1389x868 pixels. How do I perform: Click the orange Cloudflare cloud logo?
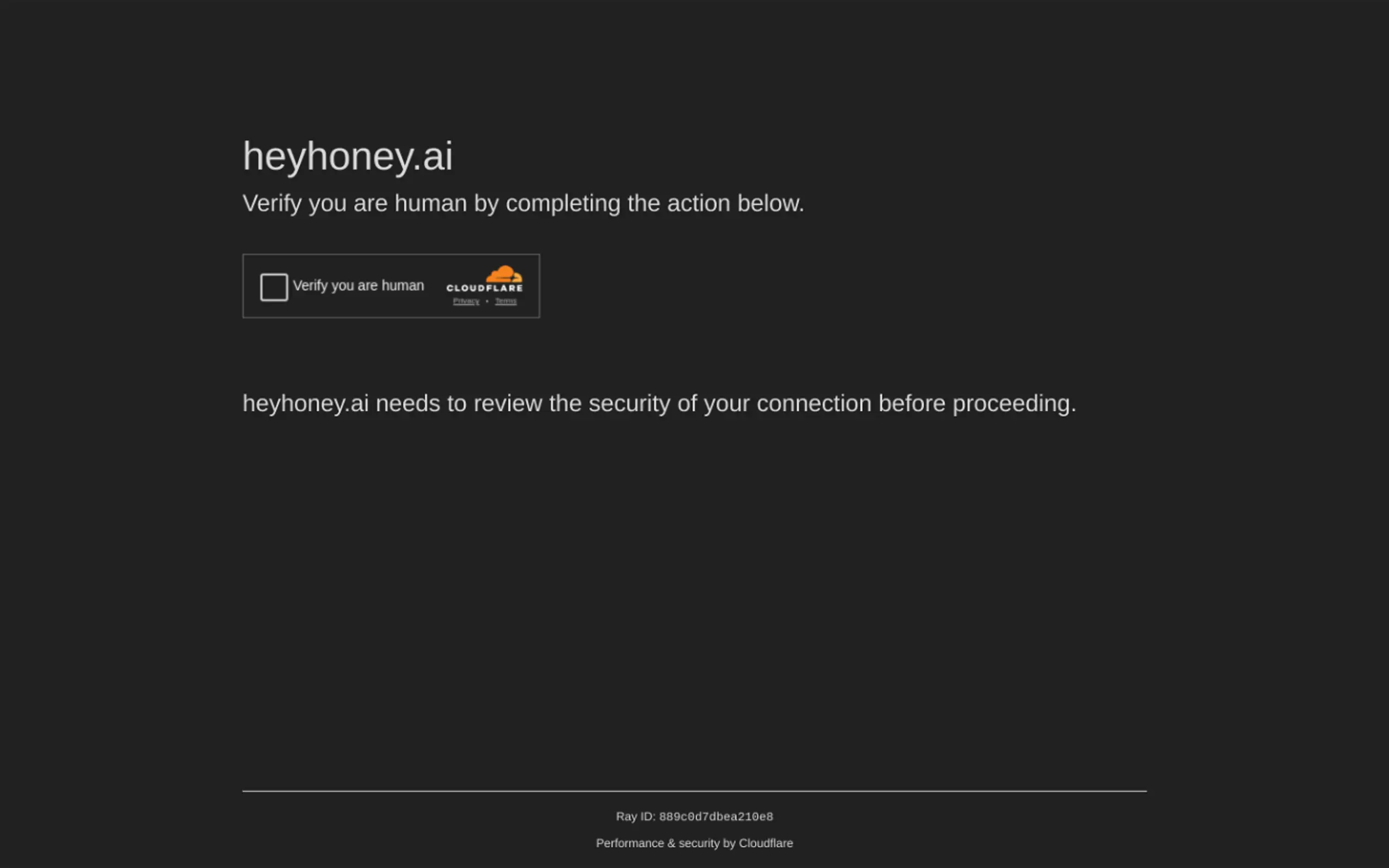504,274
